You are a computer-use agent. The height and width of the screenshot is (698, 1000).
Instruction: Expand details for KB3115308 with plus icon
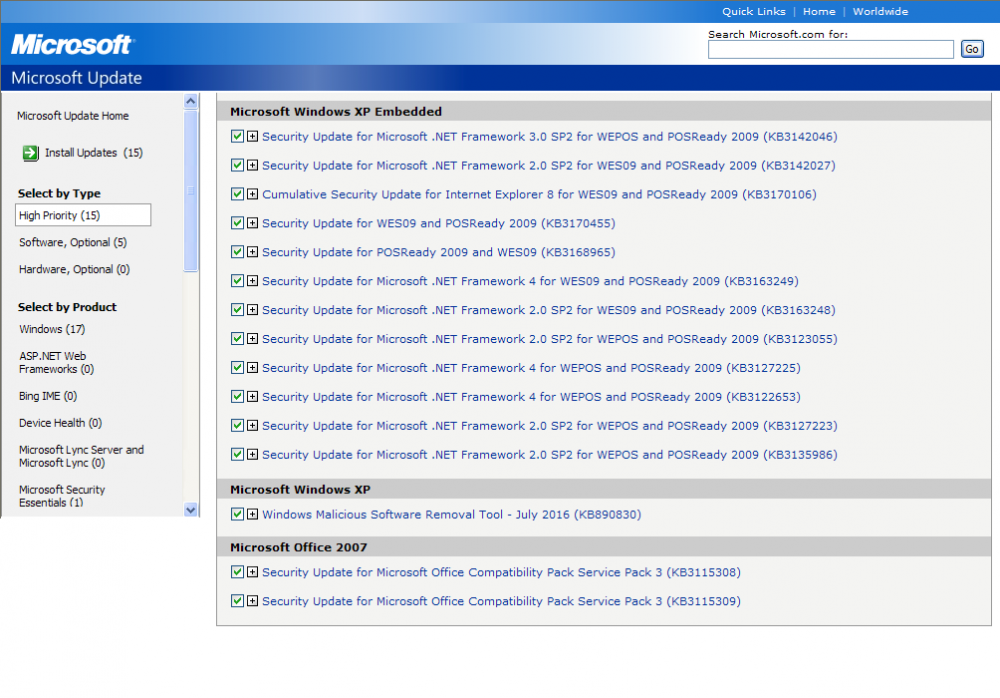(253, 572)
